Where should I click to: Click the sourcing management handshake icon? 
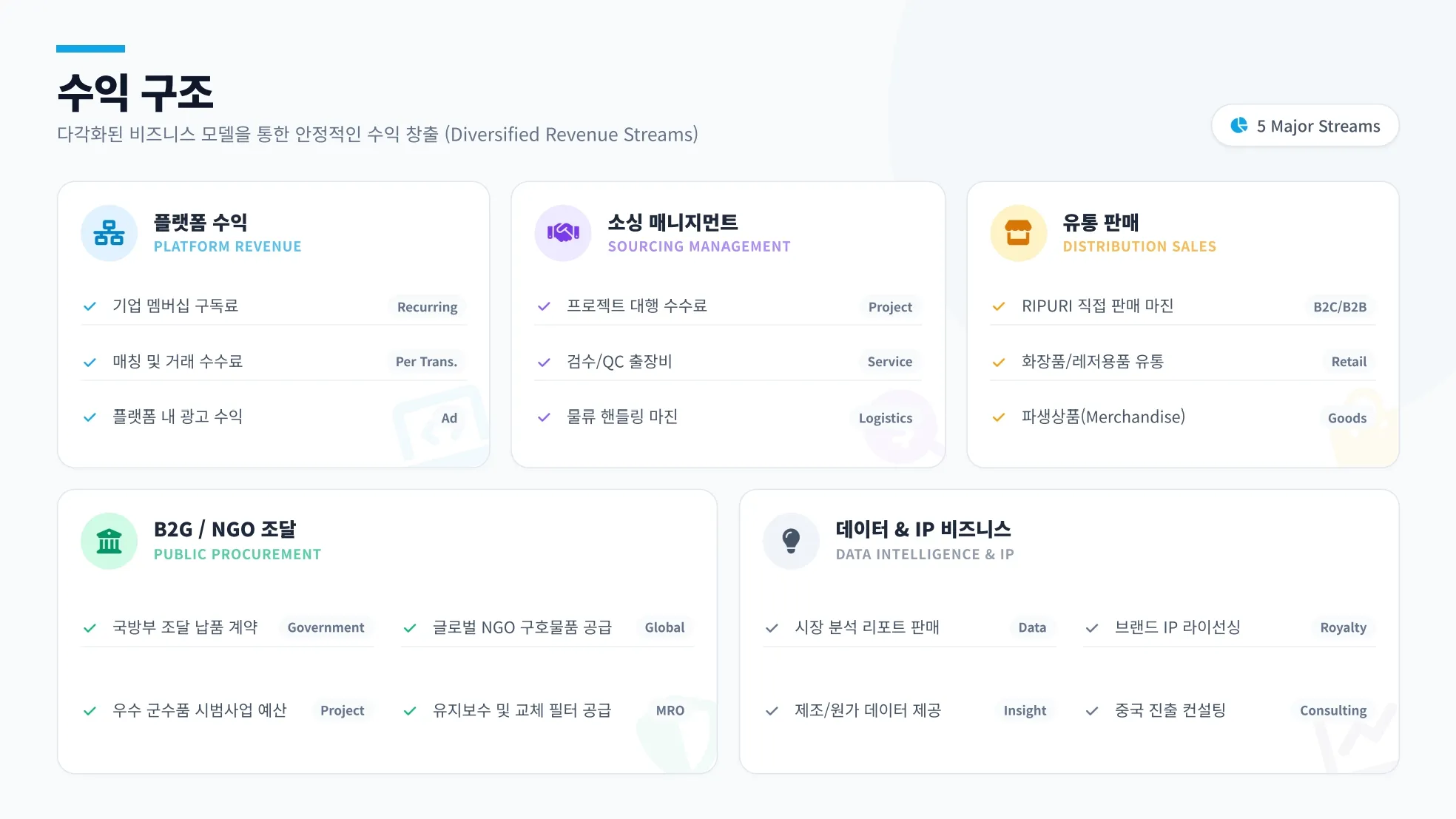[x=563, y=233]
